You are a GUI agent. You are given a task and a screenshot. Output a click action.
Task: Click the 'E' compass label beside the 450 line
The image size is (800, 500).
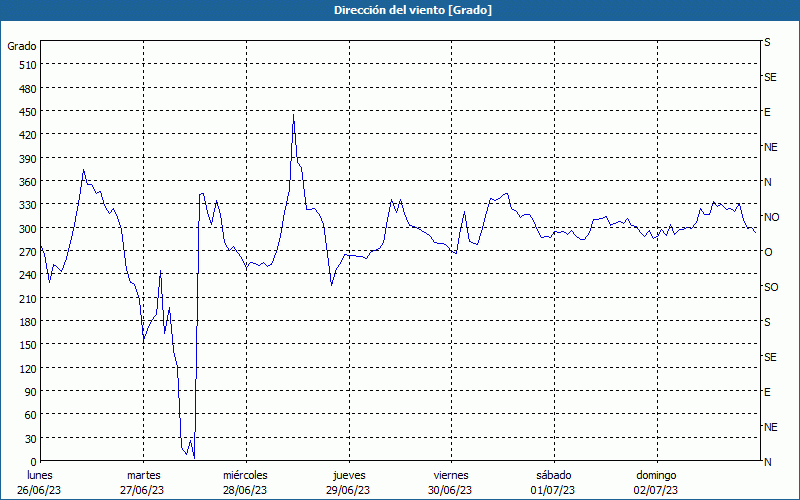coord(767,112)
